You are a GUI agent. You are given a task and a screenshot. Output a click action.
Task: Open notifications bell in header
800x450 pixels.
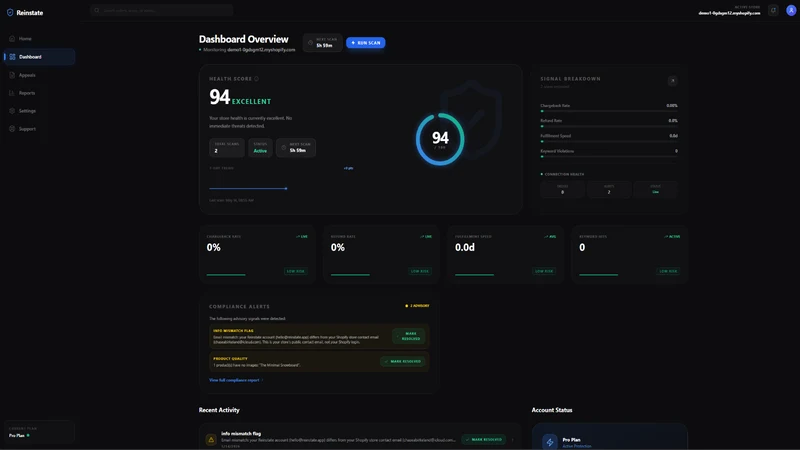[x=773, y=10]
